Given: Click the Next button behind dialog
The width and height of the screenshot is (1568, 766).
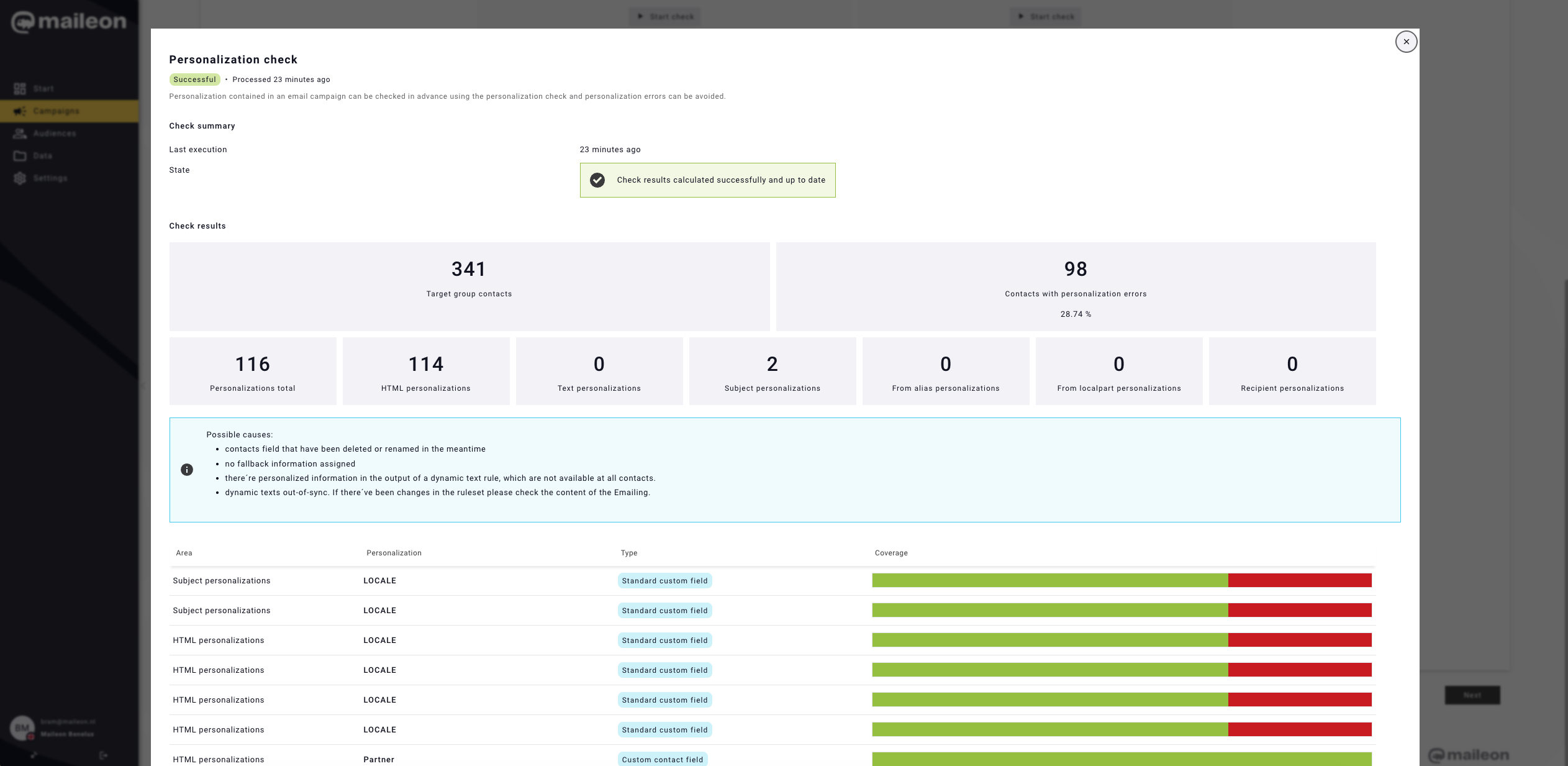Looking at the screenshot, I should tap(1472, 695).
